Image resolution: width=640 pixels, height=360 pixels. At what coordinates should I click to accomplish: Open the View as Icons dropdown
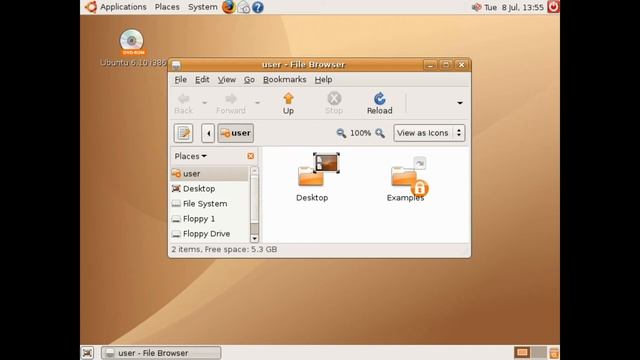[429, 133]
